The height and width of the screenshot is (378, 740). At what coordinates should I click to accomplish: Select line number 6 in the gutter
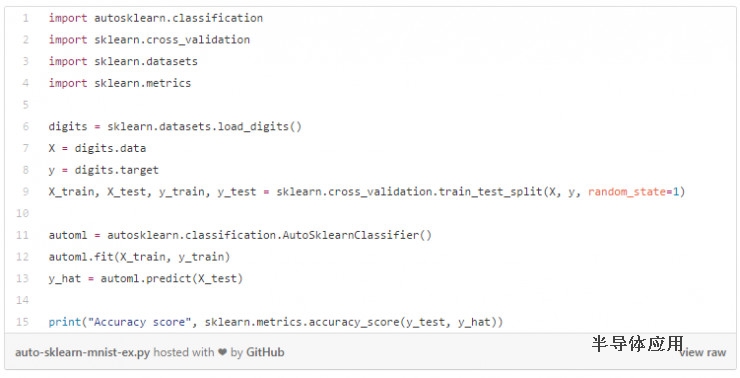tap(25, 126)
